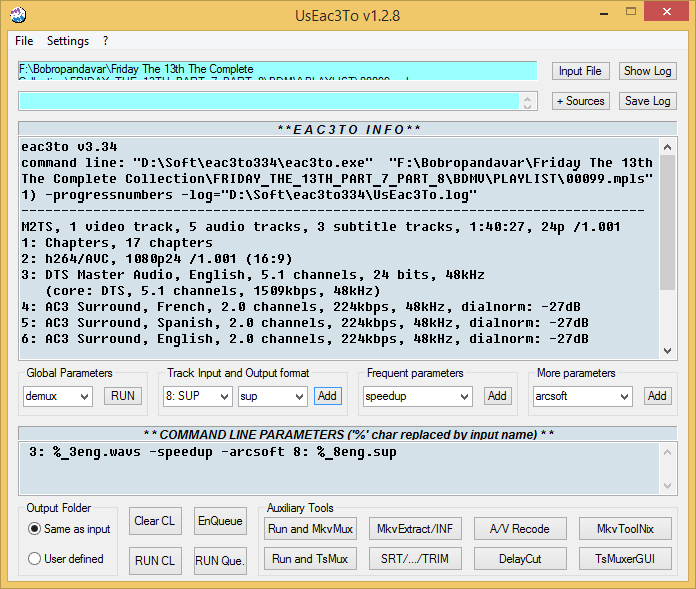Click command line box scroll-down arrow

pyautogui.click(x=667, y=486)
